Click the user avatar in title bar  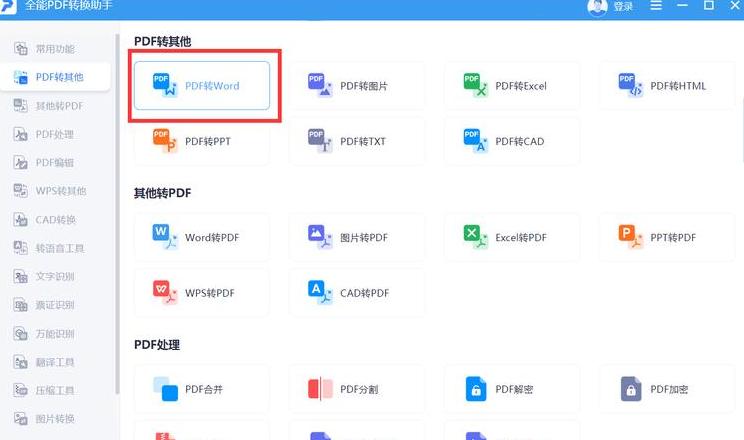(x=597, y=7)
